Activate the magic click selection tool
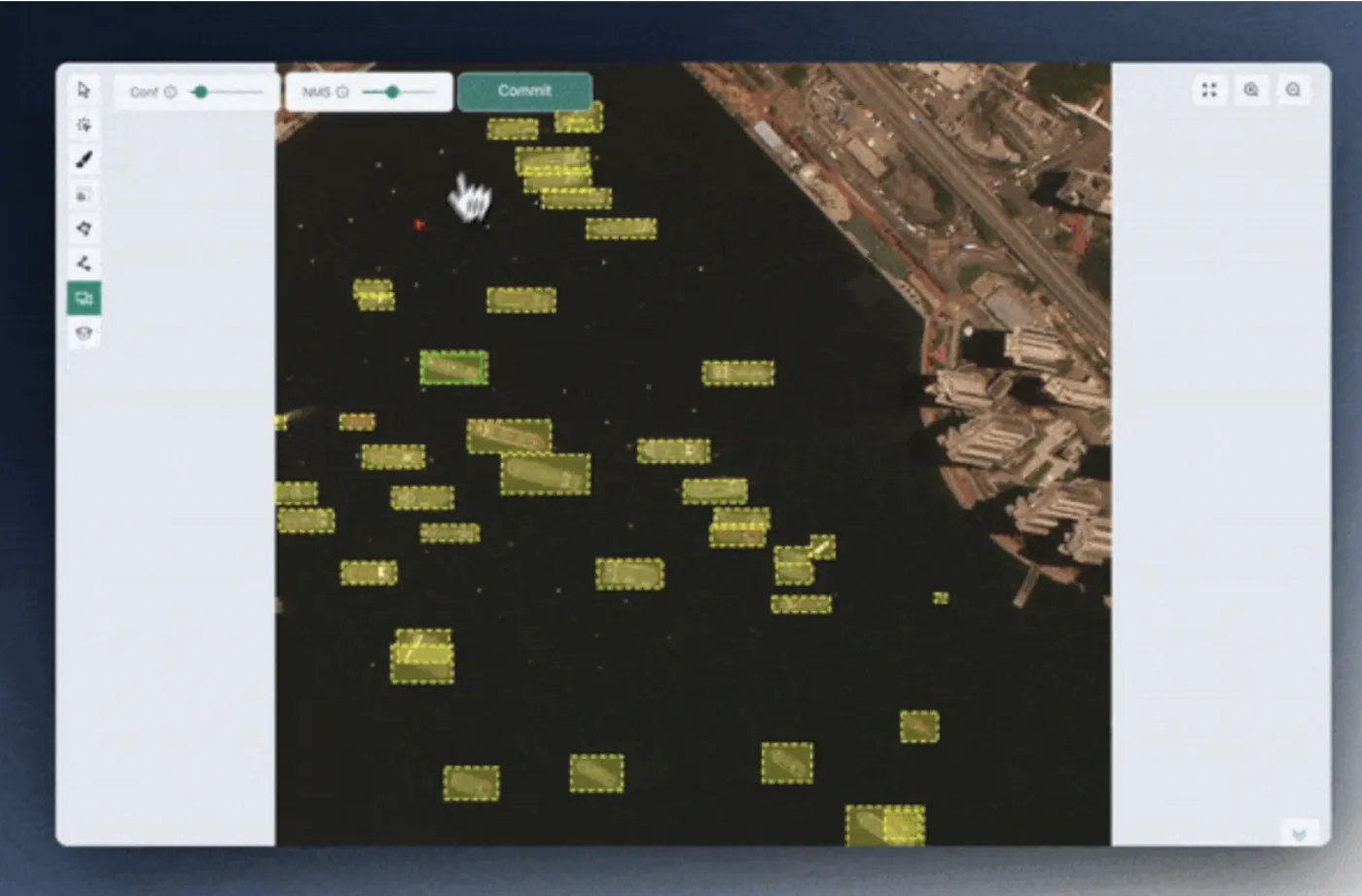Image resolution: width=1362 pixels, height=896 pixels. (x=84, y=125)
